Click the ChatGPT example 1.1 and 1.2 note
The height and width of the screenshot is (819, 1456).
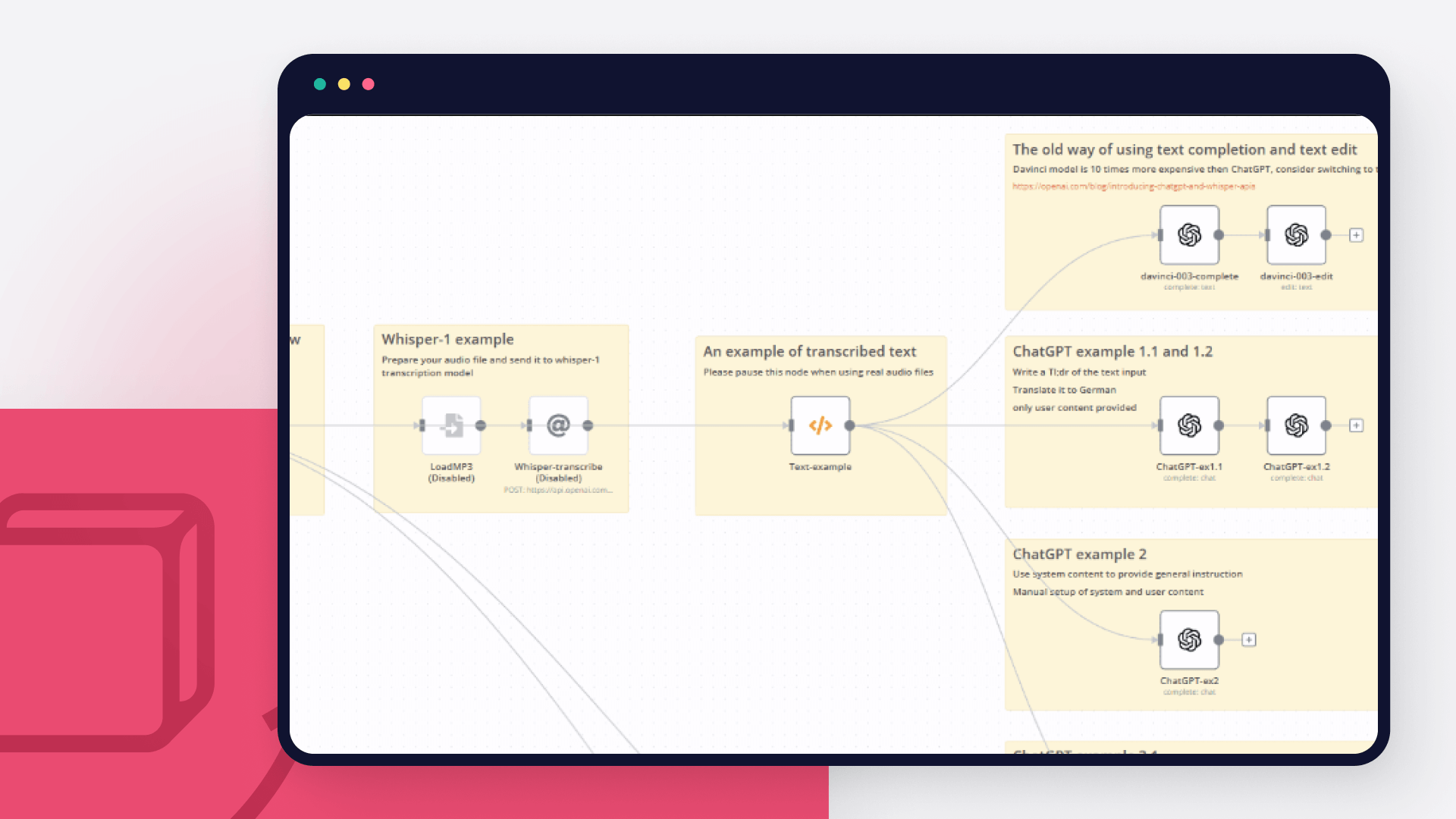point(1112,351)
